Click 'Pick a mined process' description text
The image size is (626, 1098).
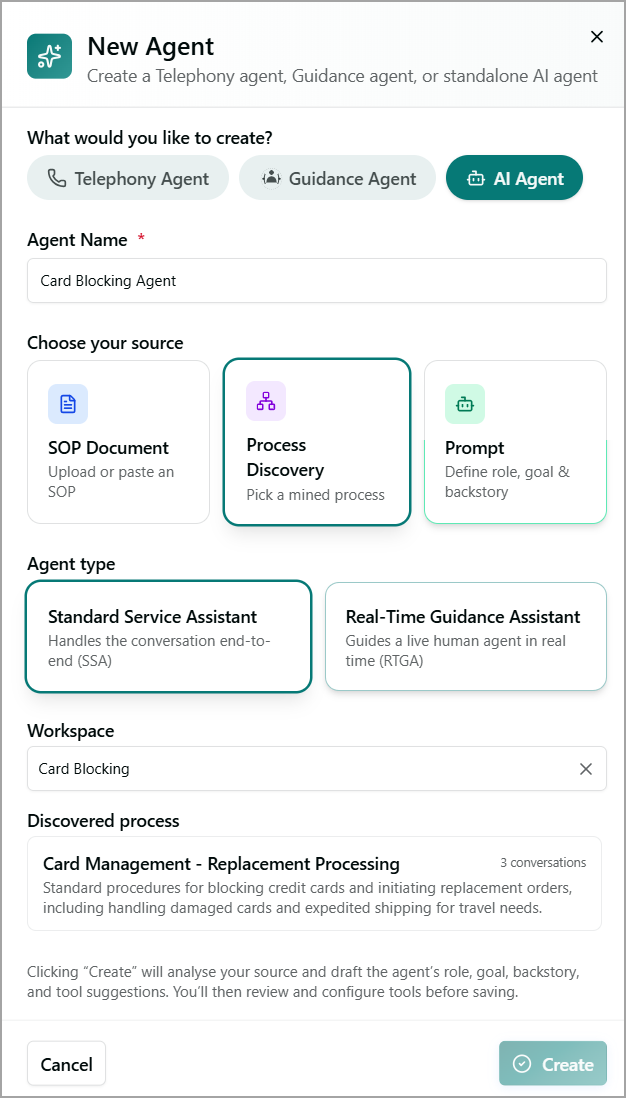[x=316, y=495]
